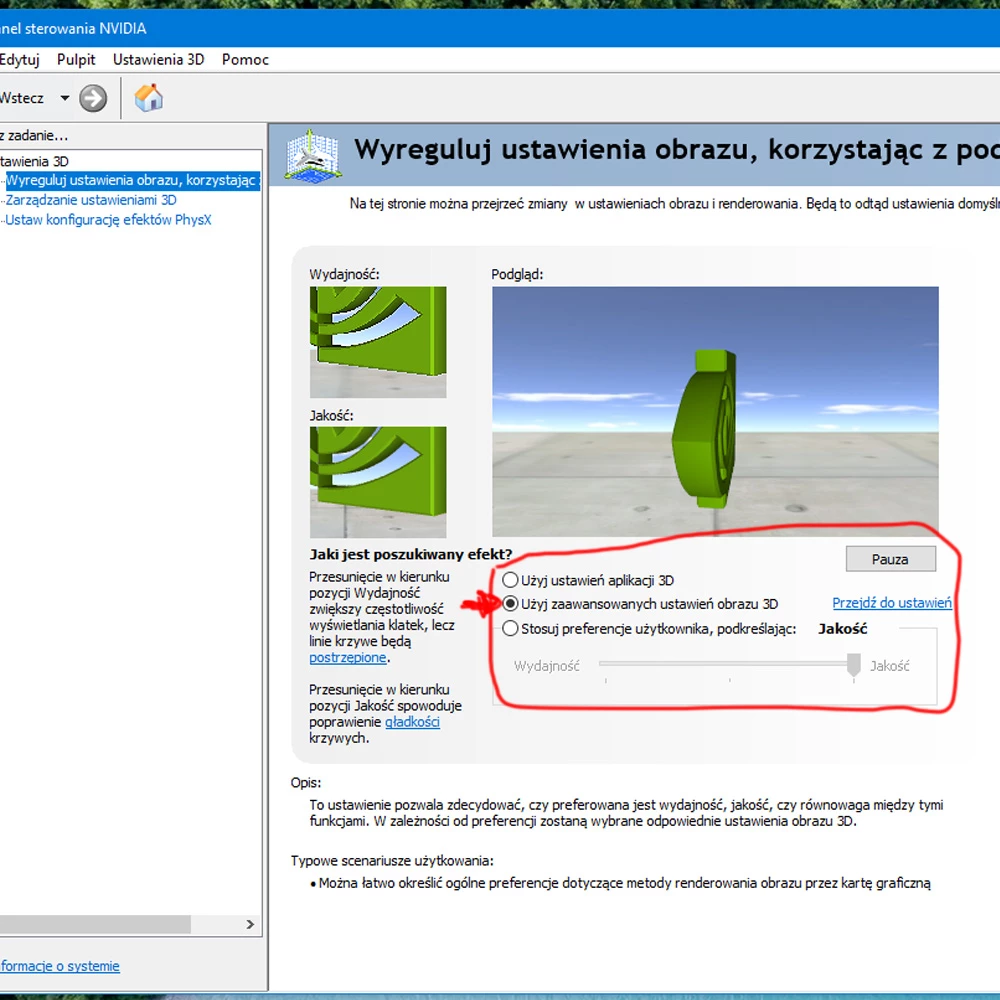The image size is (1000, 1000).
Task: Select Stosuj preferencje użytkownika option
Action: 649,629
